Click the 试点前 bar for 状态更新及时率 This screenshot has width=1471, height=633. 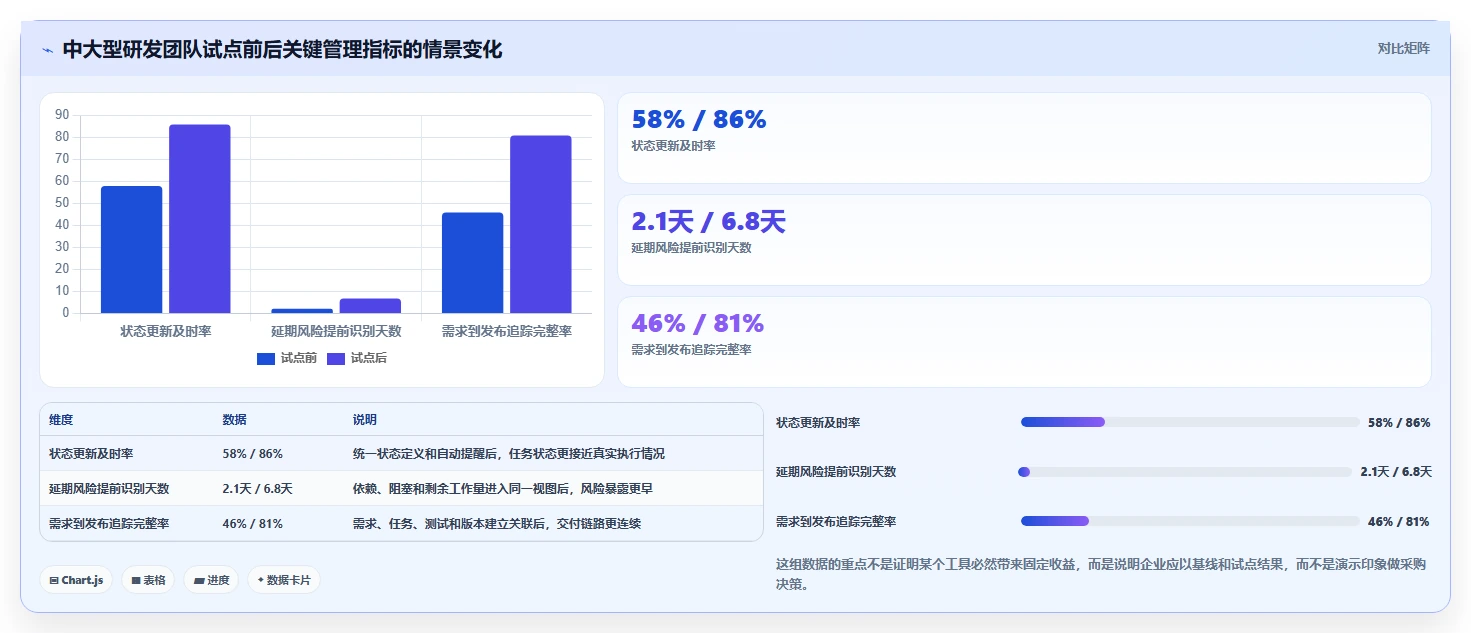point(131,250)
